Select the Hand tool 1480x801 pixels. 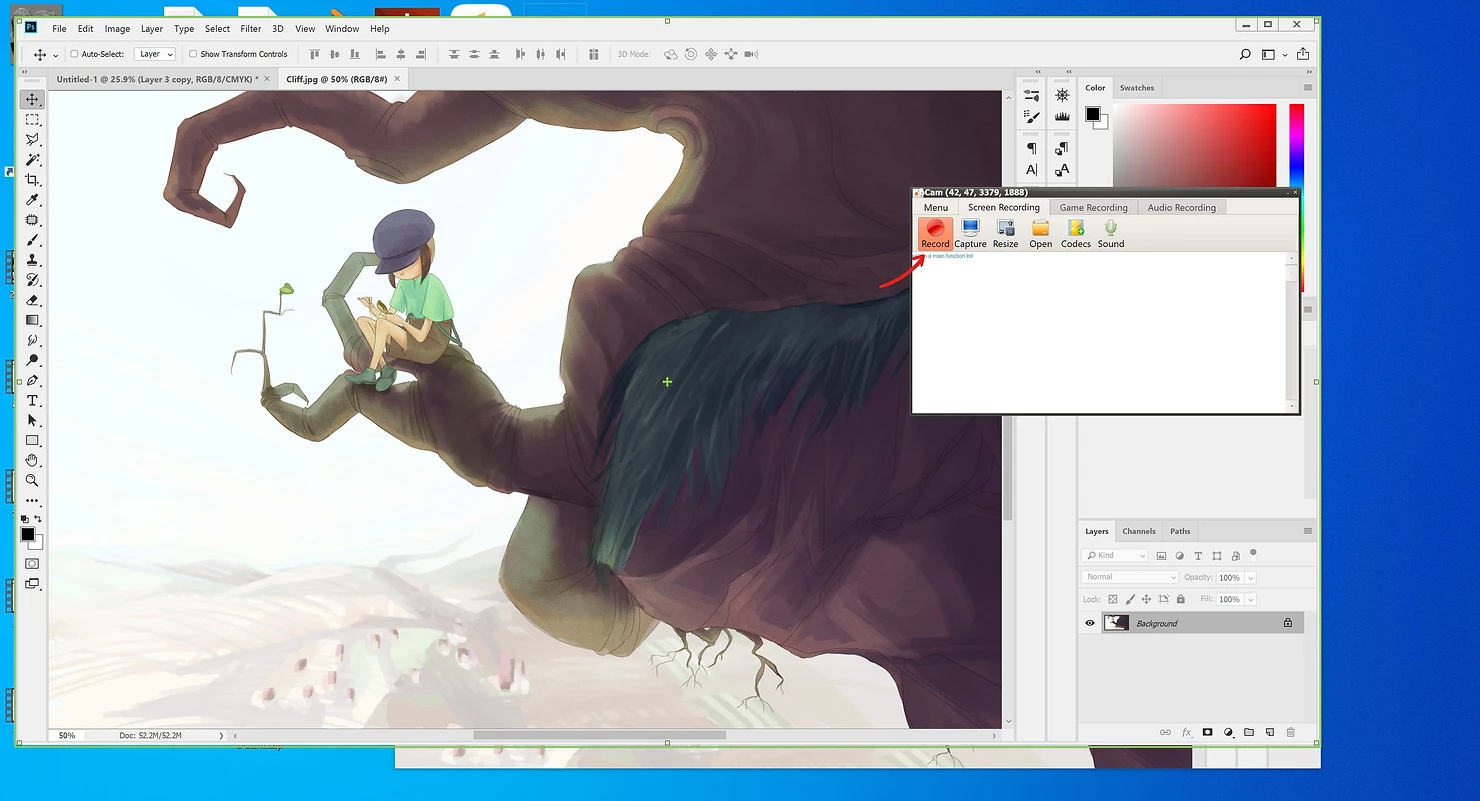pos(32,460)
